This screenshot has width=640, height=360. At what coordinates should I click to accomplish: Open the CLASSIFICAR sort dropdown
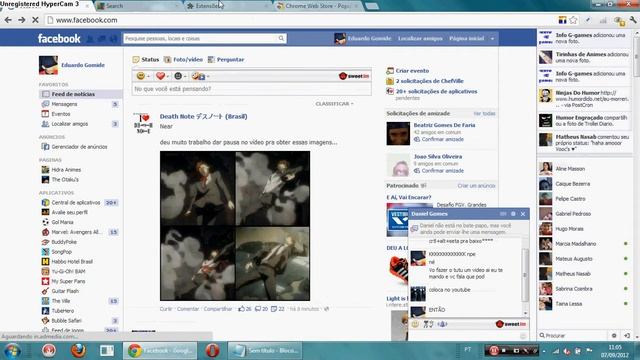334,104
